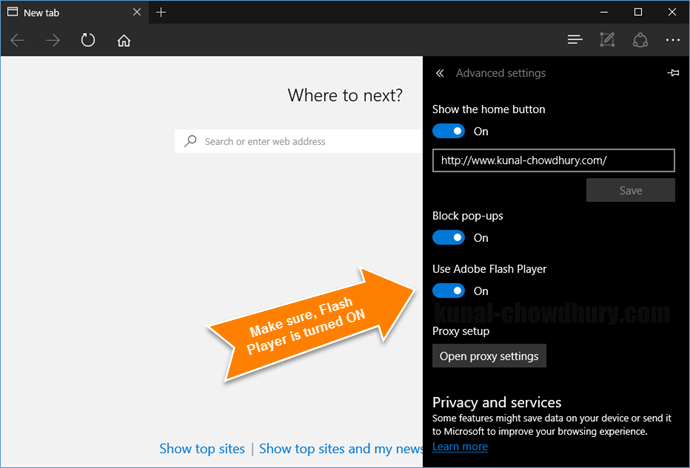Go back with the back arrow
Viewport: 690px width, 468px height.
pyautogui.click(x=18, y=40)
